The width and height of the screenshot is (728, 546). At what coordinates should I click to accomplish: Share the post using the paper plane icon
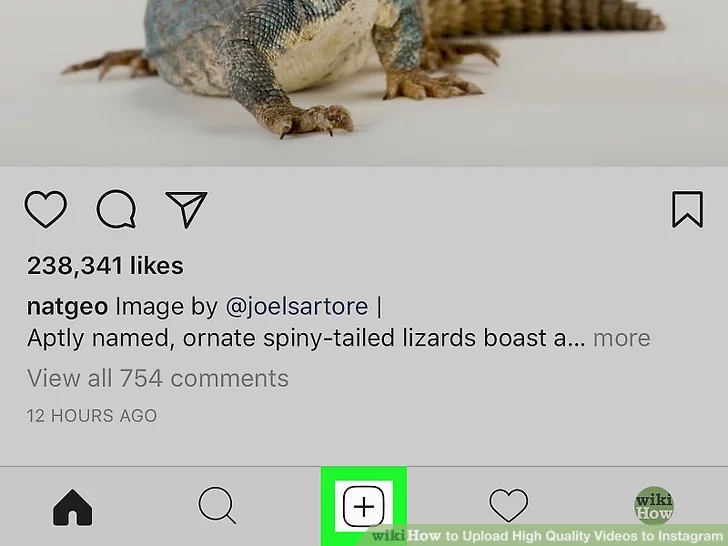tap(187, 209)
